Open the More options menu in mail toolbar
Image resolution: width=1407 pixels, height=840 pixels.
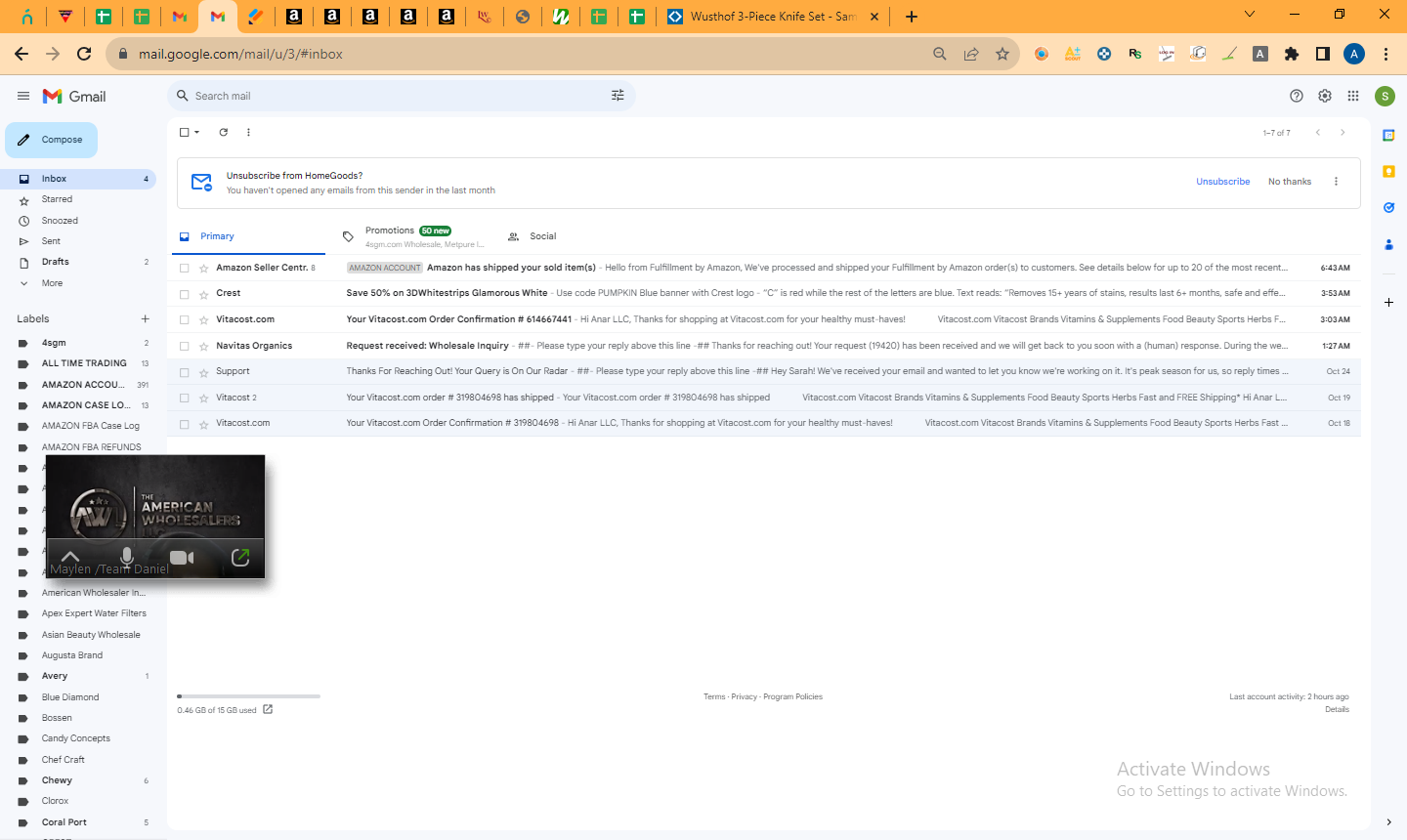pyautogui.click(x=248, y=132)
